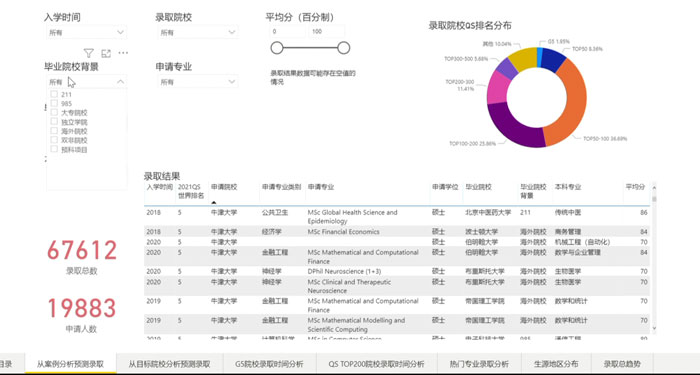Image resolution: width=700 pixels, height=375 pixels.
Task: Go to 生源地区分布 tab
Action: click(556, 364)
